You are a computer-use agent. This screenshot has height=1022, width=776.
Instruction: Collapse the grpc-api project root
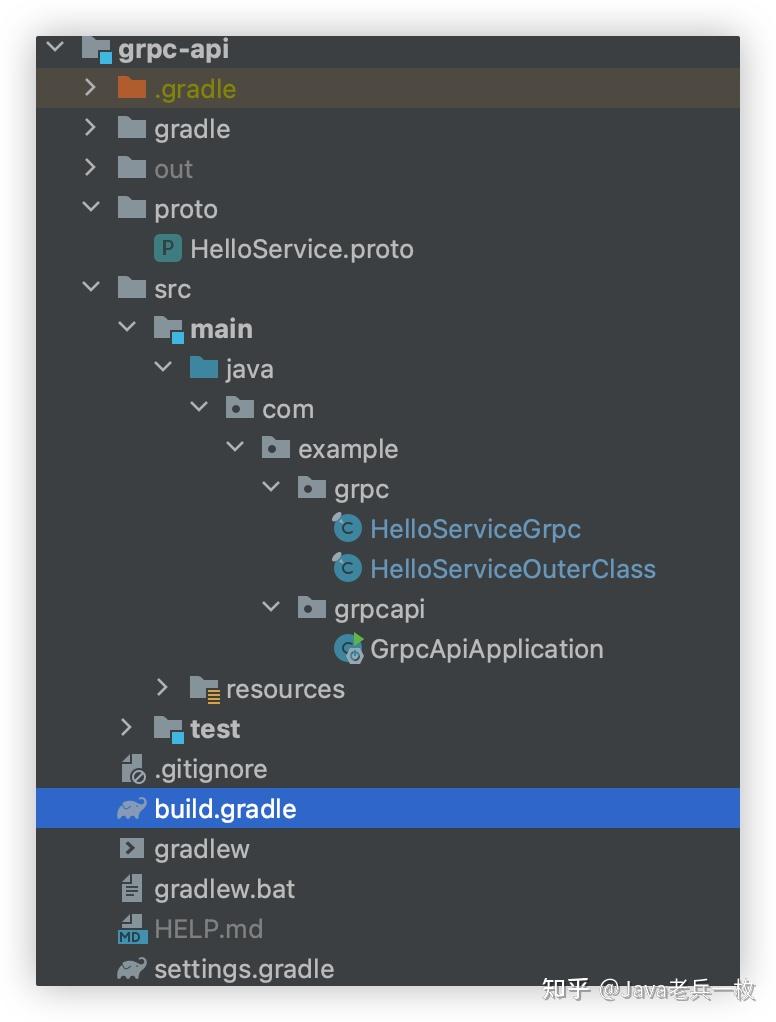55,46
